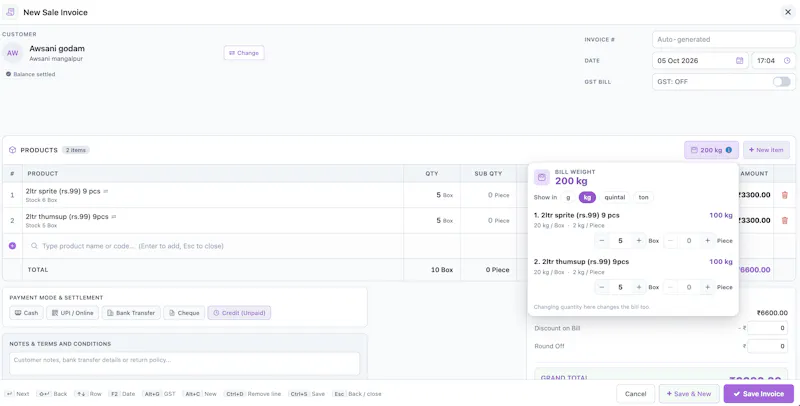Click the search magnifier icon in product row

tap(34, 246)
